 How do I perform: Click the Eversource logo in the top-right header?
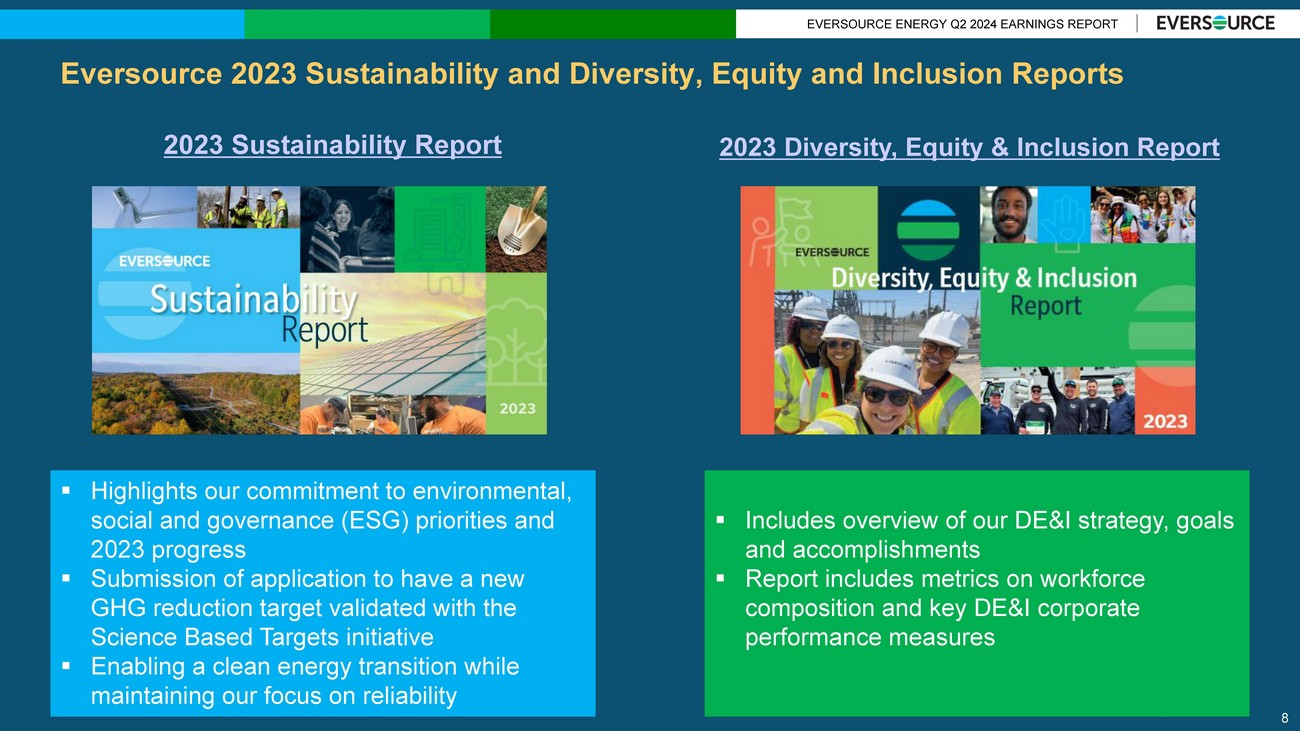click(1215, 23)
